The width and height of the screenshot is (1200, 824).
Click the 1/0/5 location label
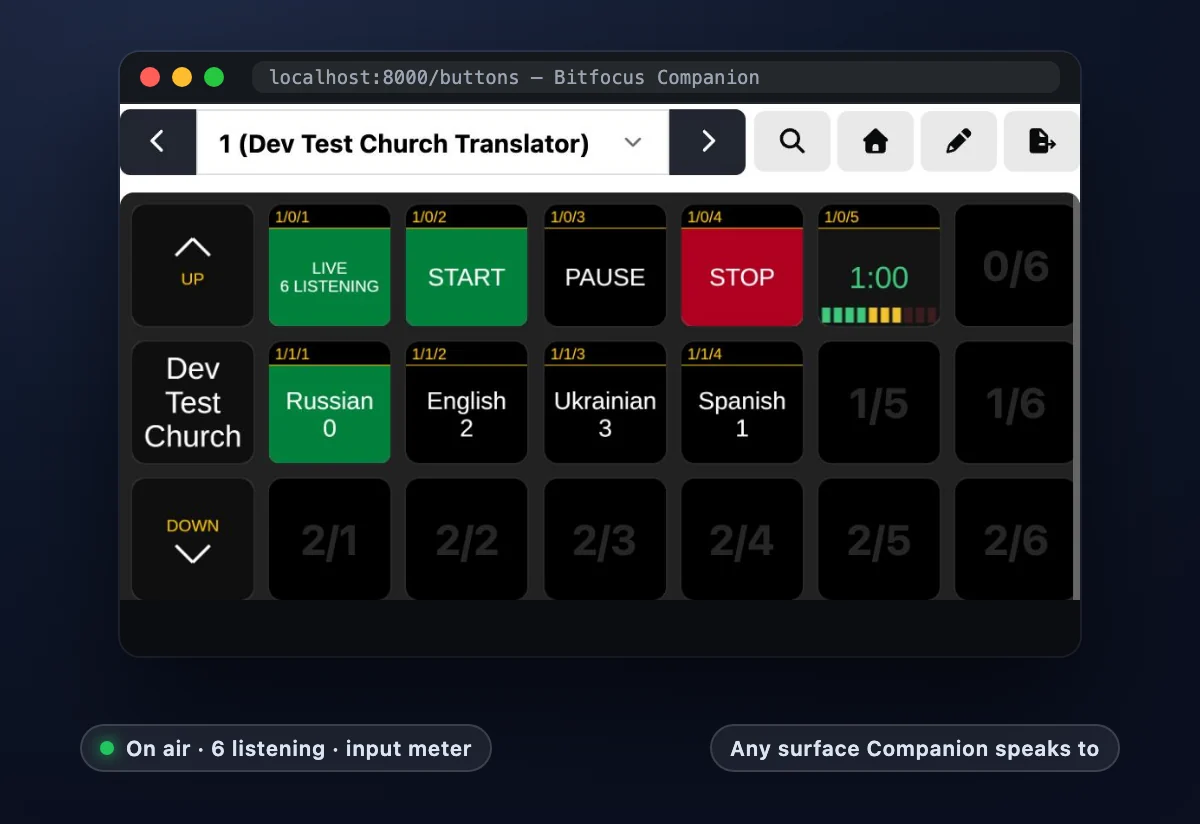tap(841, 217)
